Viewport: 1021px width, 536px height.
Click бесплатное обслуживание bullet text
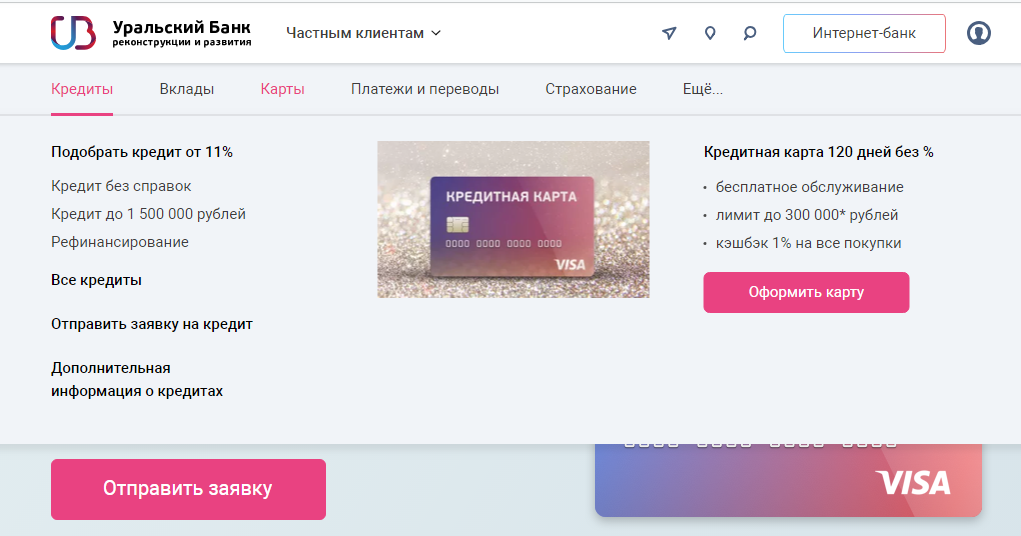[809, 188]
